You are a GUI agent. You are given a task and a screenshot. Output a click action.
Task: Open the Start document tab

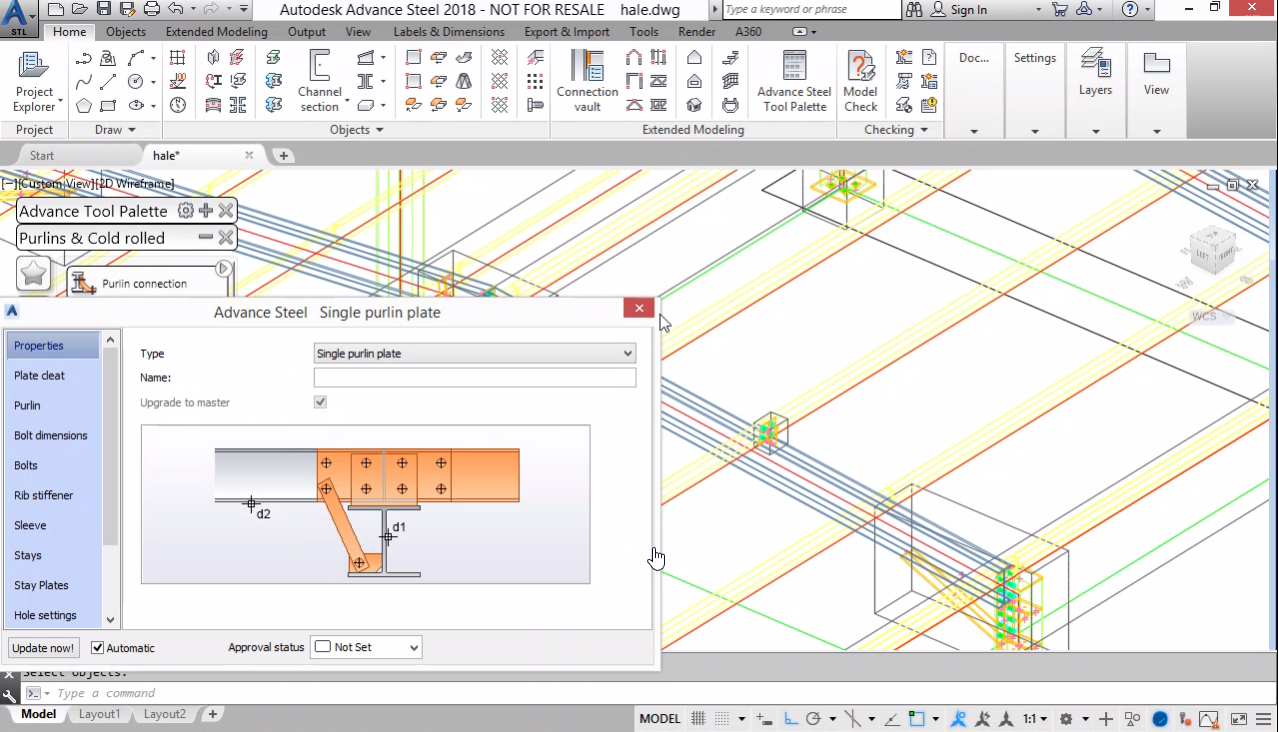click(42, 155)
